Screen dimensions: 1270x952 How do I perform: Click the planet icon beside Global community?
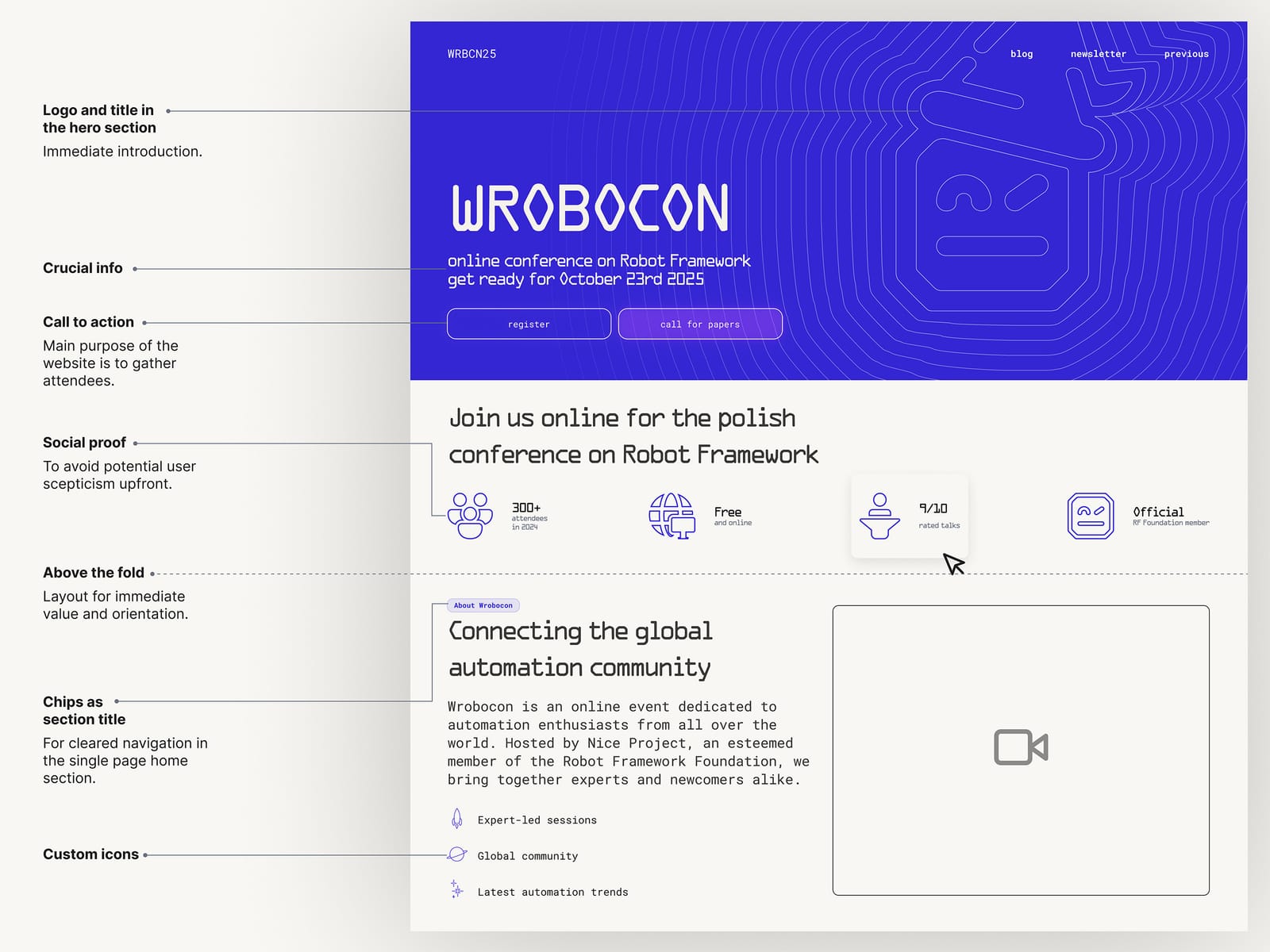click(457, 854)
